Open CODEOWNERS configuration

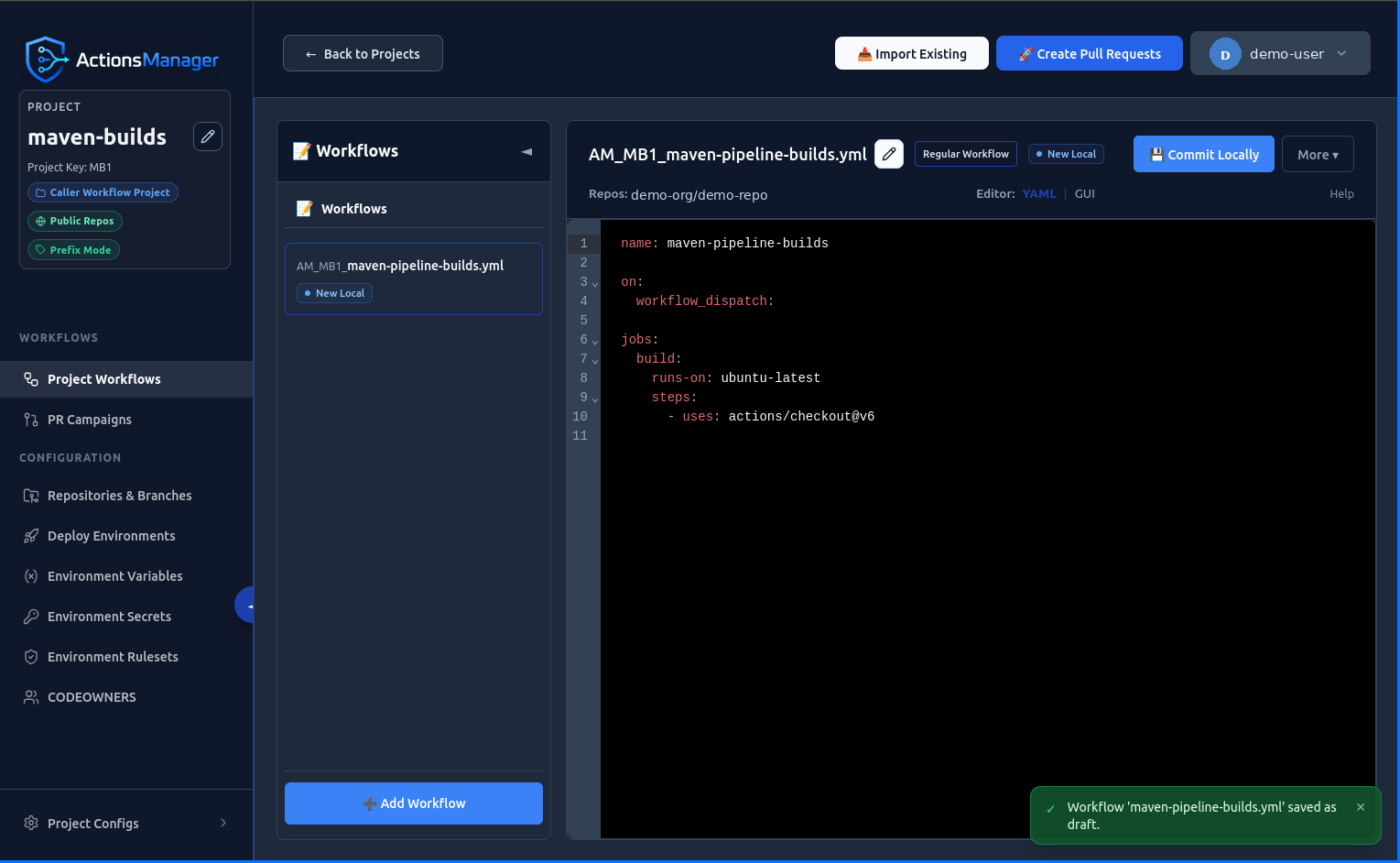[x=126, y=697]
